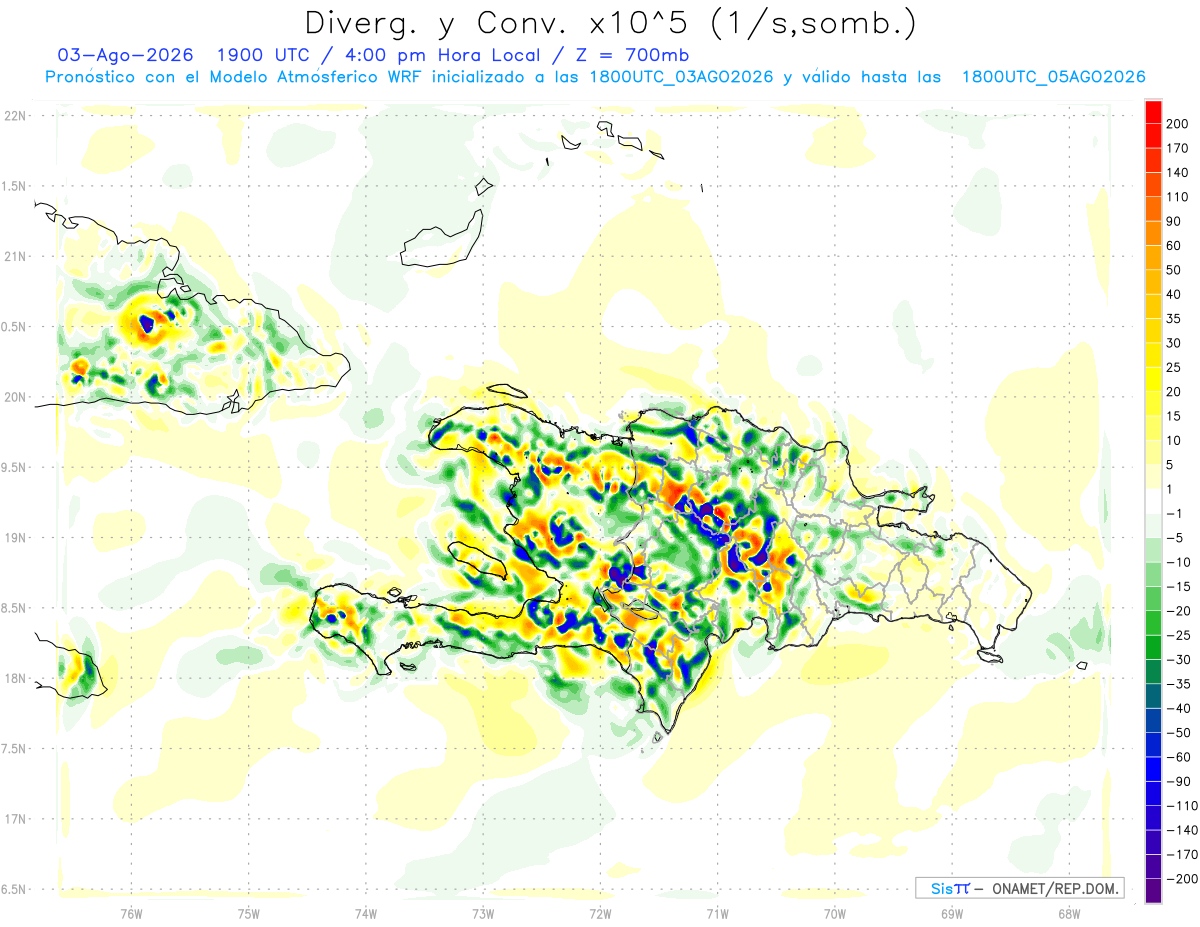The height and width of the screenshot is (927, 1200).
Task: Click the '68W' longitude label
Action: [x=1068, y=912]
